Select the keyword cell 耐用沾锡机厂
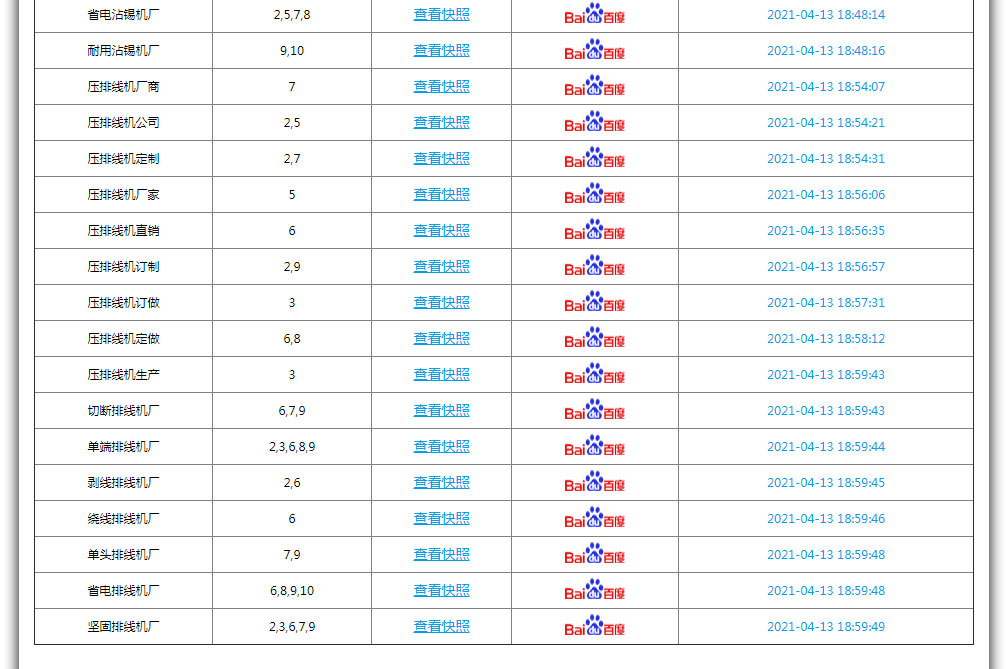 click(123, 50)
